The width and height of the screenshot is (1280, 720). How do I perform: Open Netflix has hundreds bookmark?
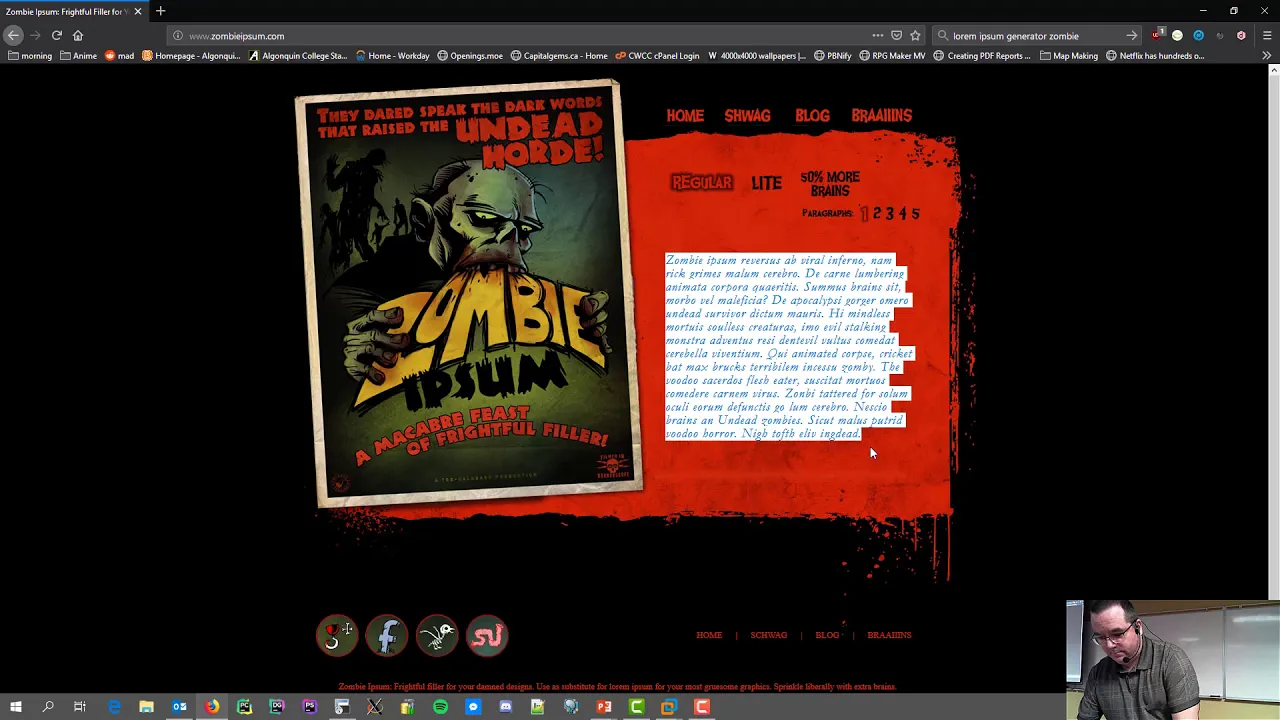click(x=1154, y=56)
